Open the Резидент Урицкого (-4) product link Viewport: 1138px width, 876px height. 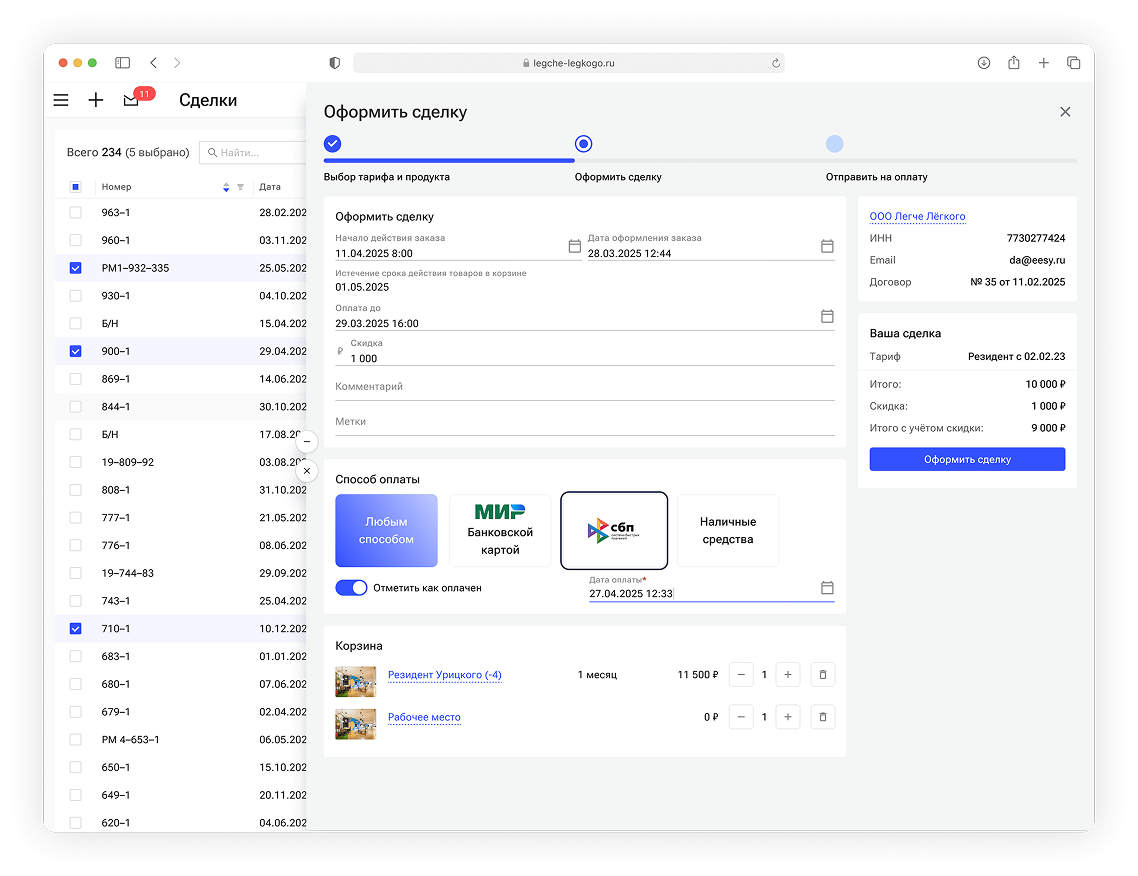click(x=445, y=675)
